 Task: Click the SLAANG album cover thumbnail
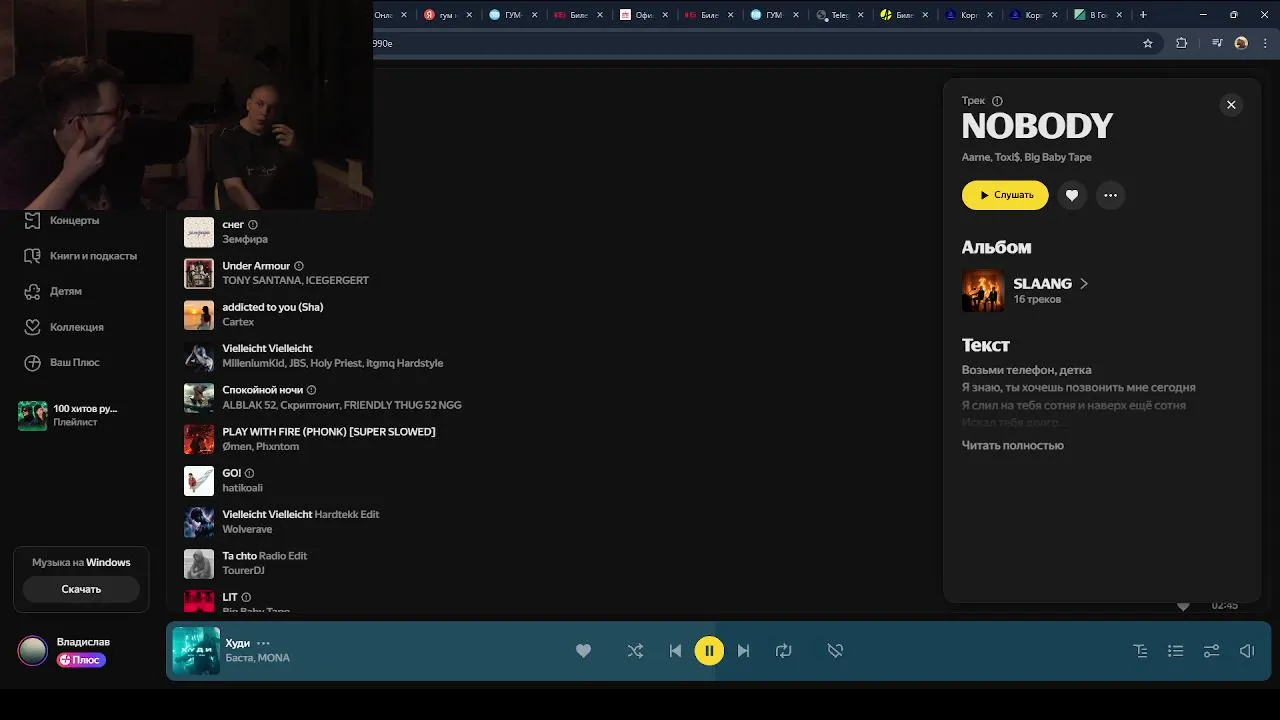click(983, 291)
